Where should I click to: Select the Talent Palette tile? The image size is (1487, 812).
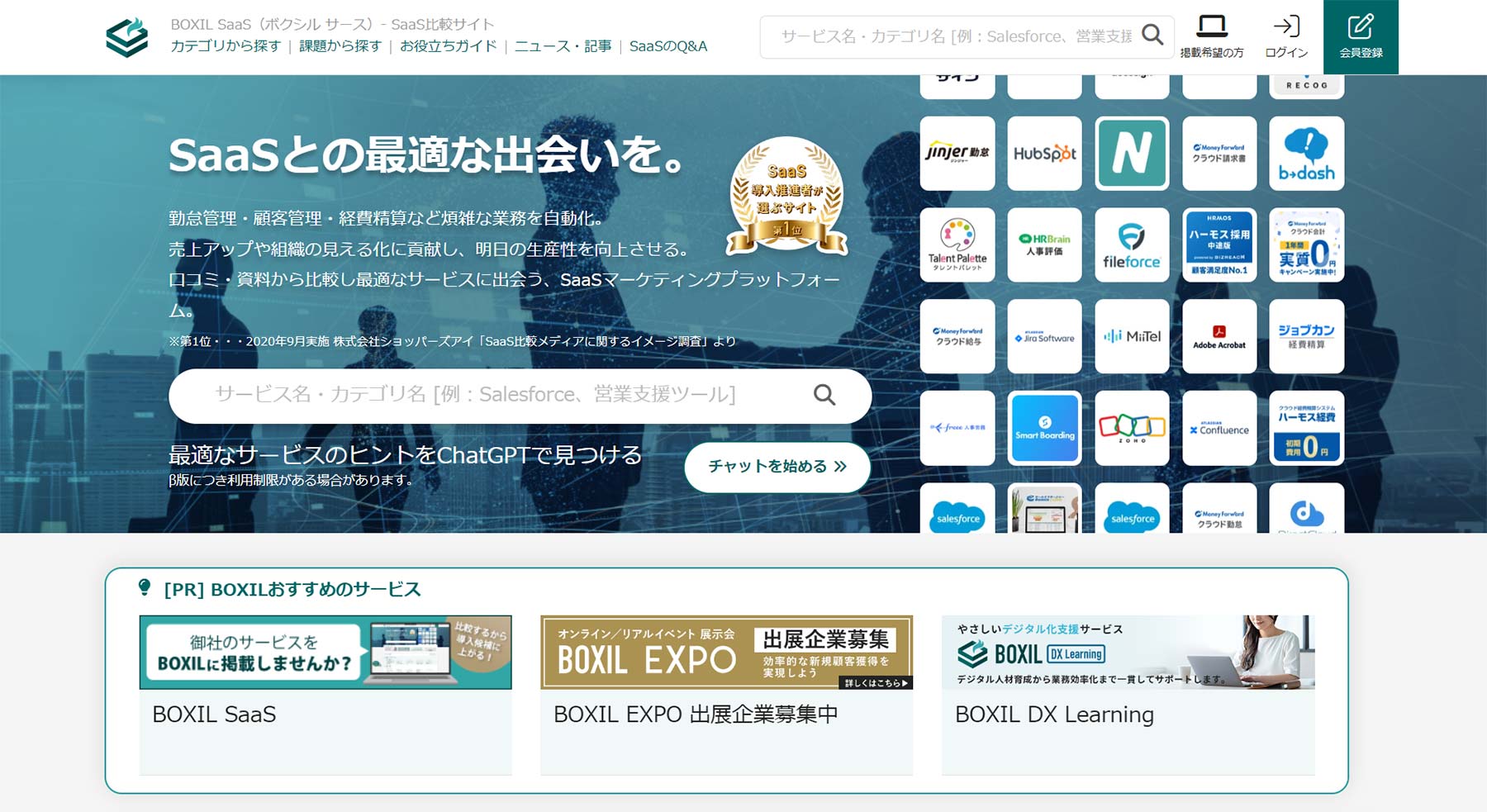(x=957, y=245)
